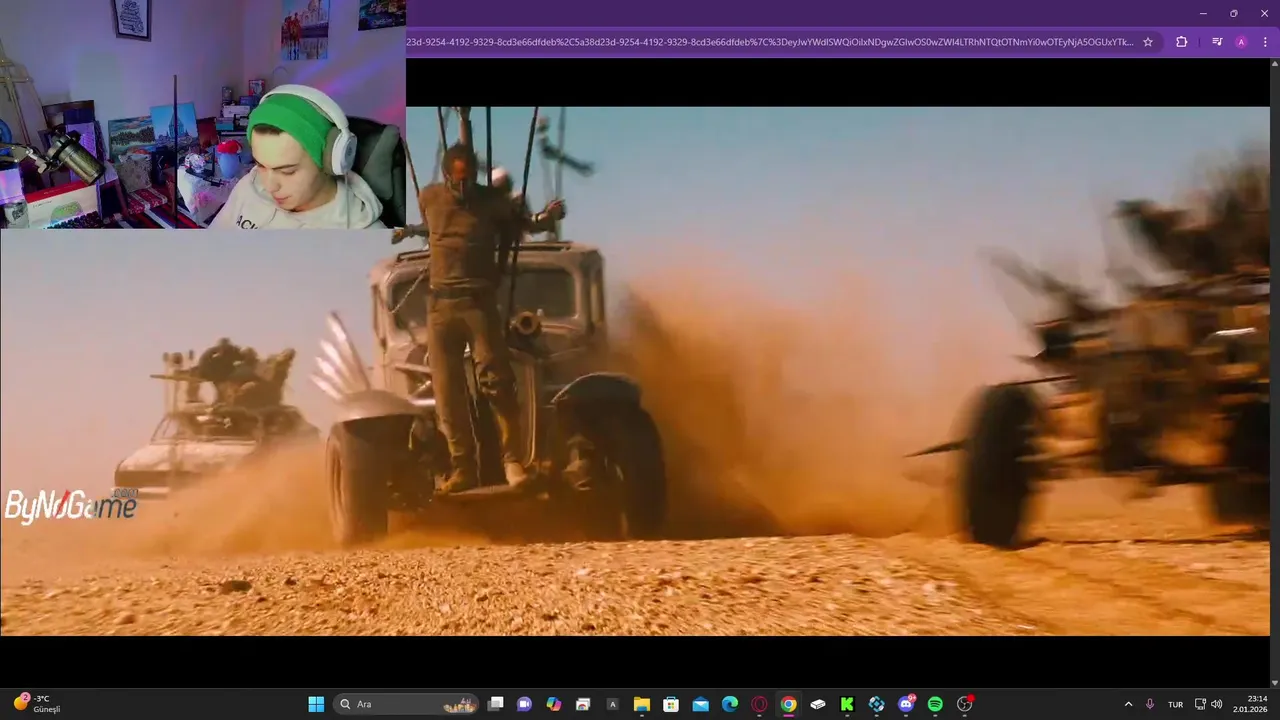Open the blue hexagon app icon in taskbar

(876, 704)
